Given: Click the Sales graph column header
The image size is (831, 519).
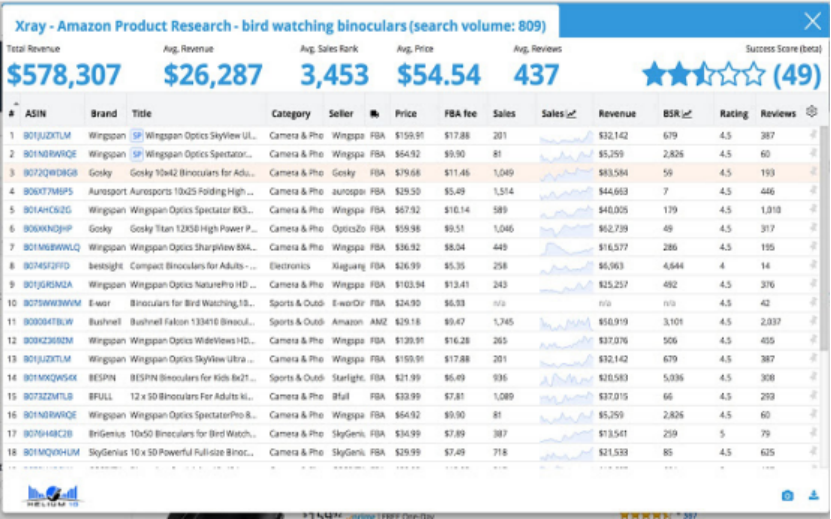Looking at the screenshot, I should 559,114.
